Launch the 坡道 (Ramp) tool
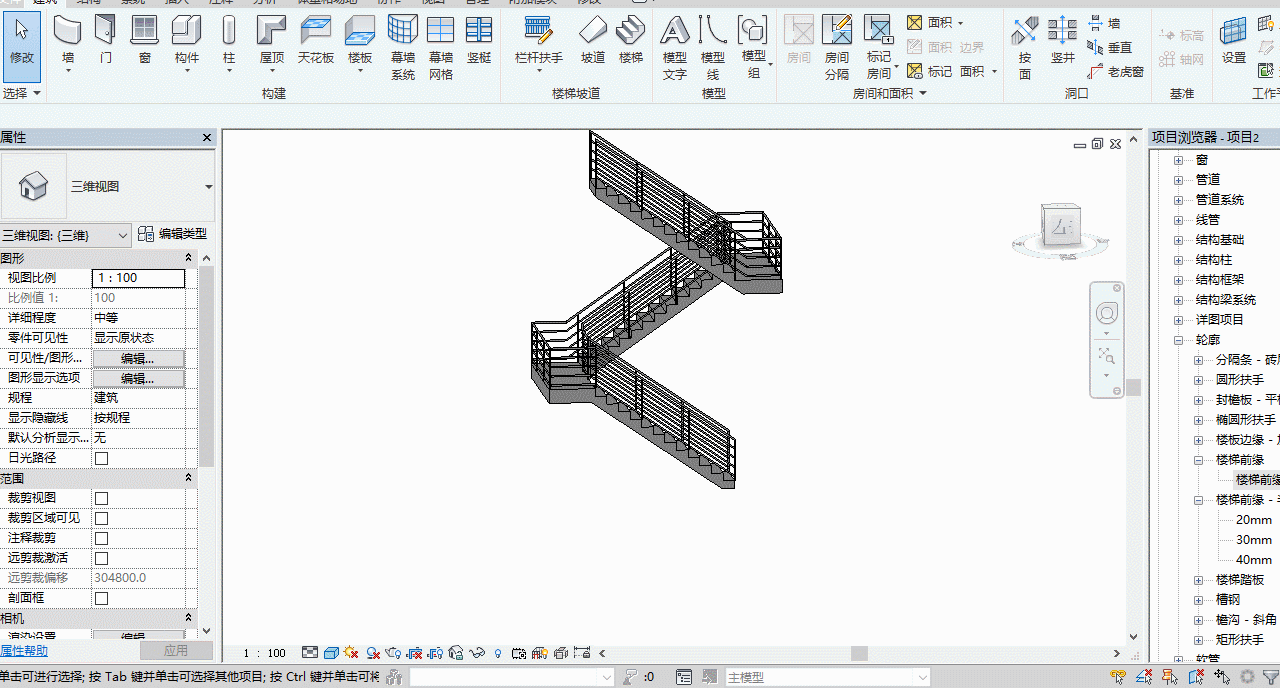 pos(593,41)
